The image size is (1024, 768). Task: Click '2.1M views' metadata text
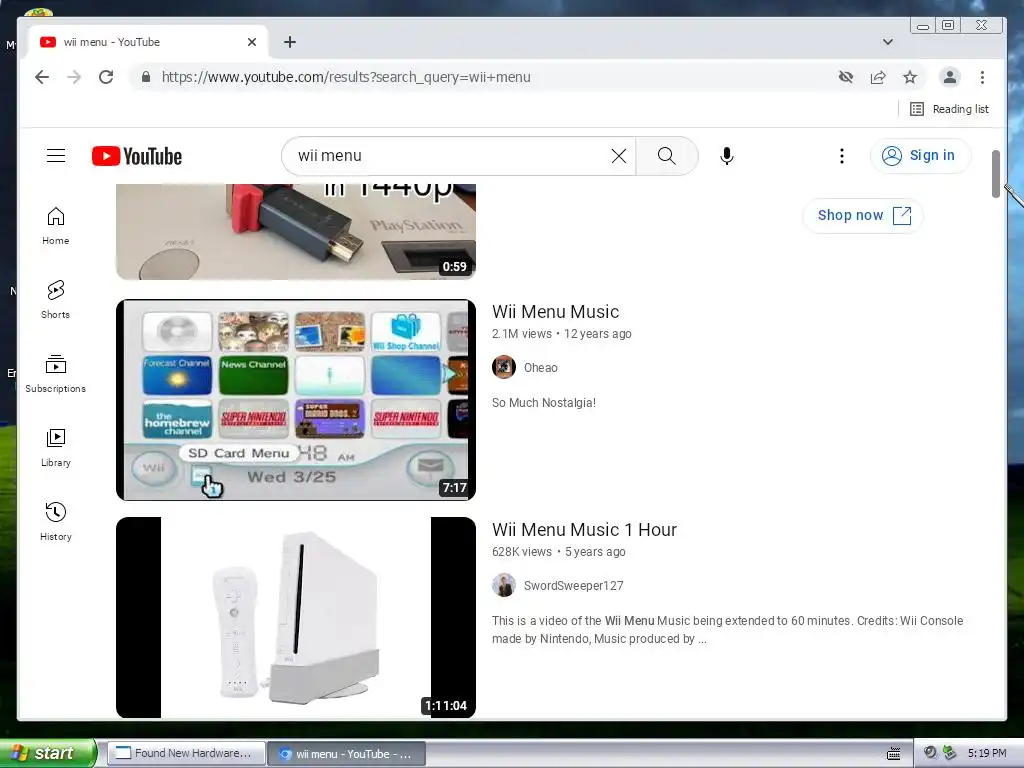click(522, 334)
